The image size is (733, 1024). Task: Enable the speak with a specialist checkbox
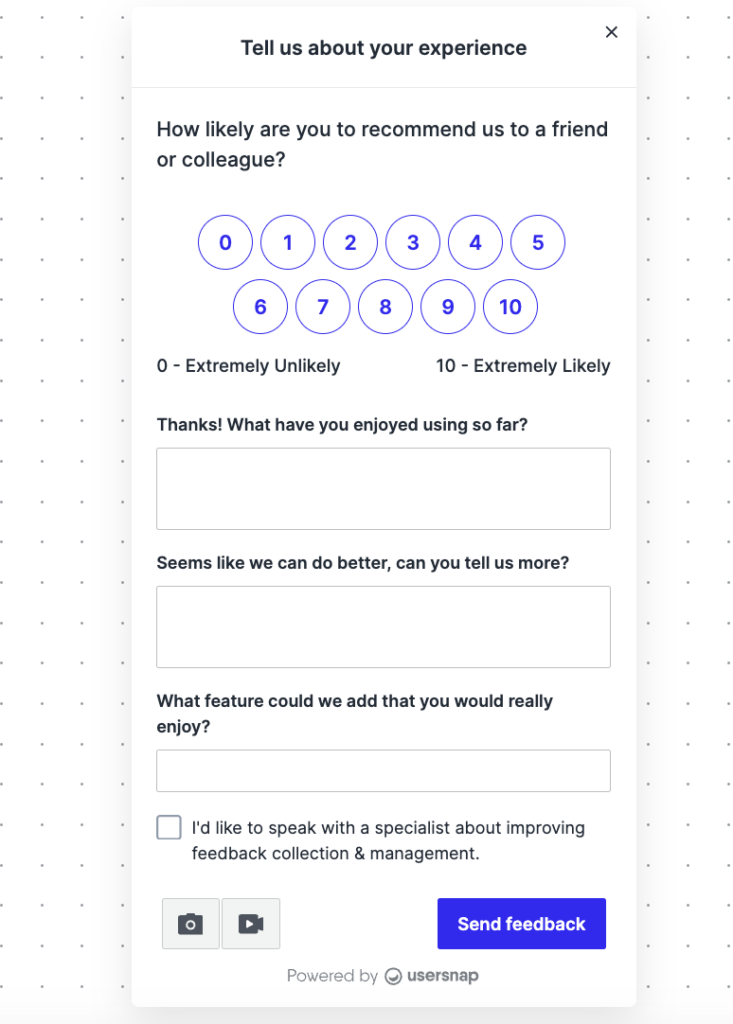(168, 827)
